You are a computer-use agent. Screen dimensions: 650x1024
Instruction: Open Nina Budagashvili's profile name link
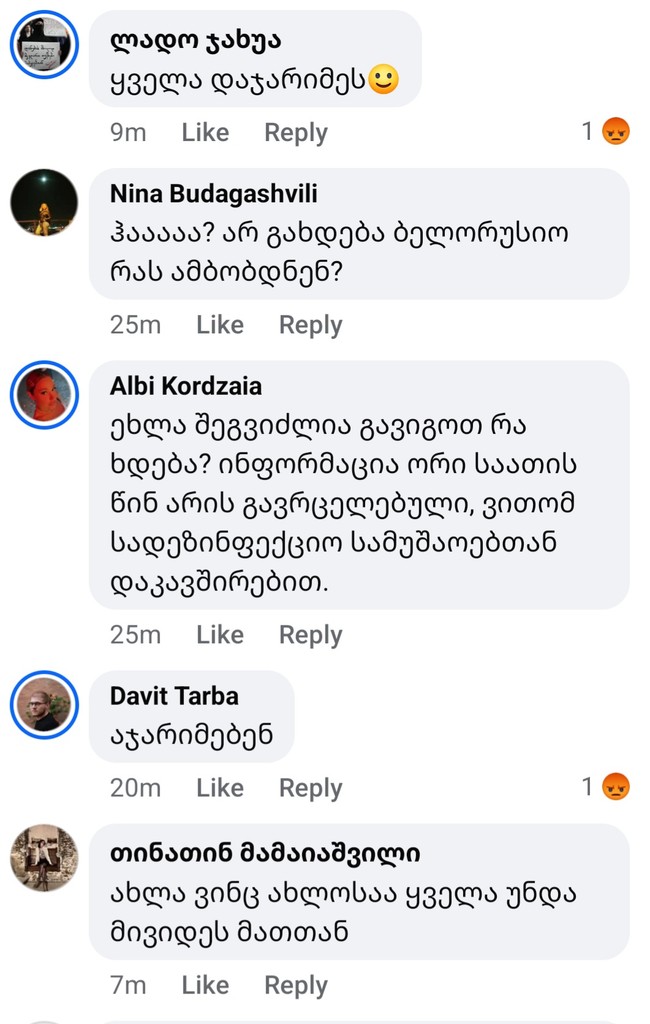point(213,193)
